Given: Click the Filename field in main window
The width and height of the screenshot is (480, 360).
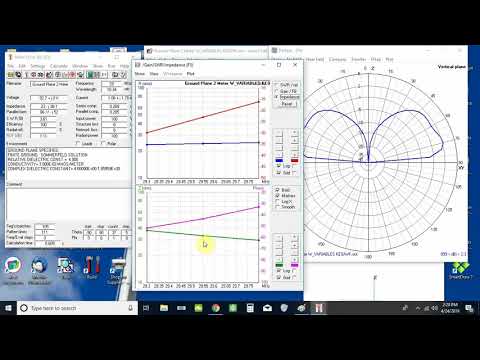Looking at the screenshot, I should pos(50,84).
